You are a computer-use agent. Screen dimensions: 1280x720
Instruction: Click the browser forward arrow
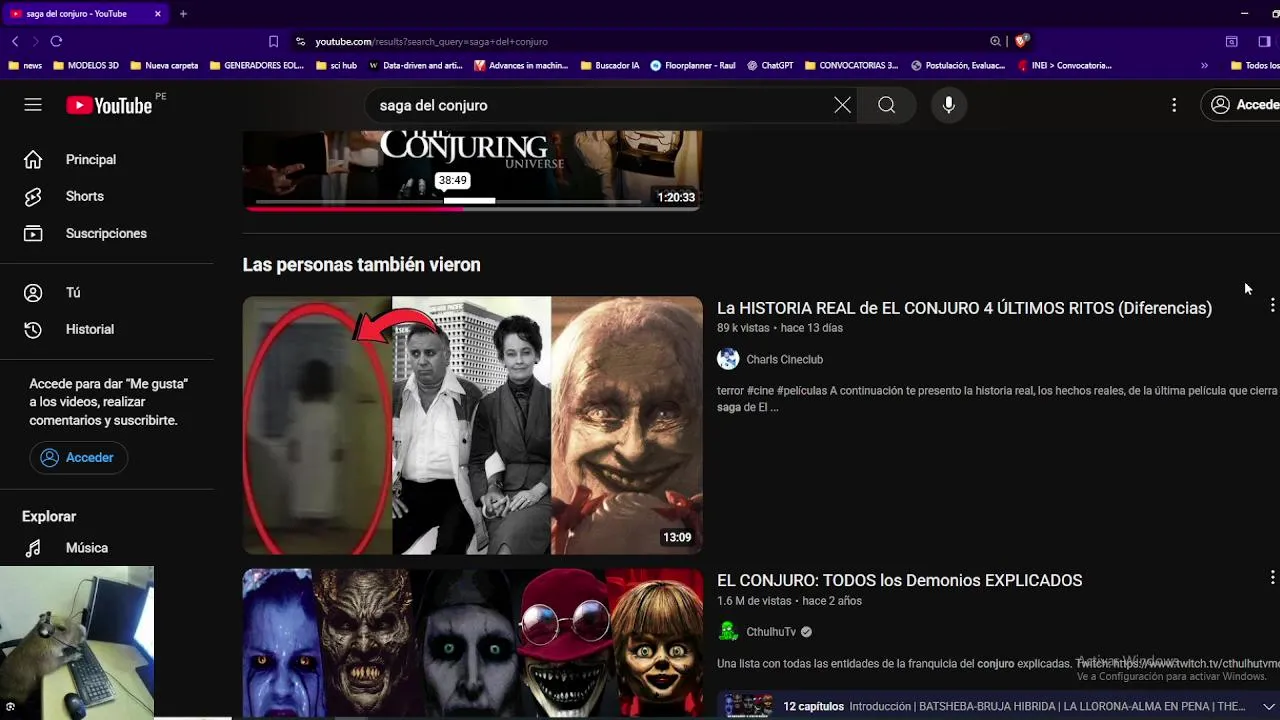pos(35,41)
